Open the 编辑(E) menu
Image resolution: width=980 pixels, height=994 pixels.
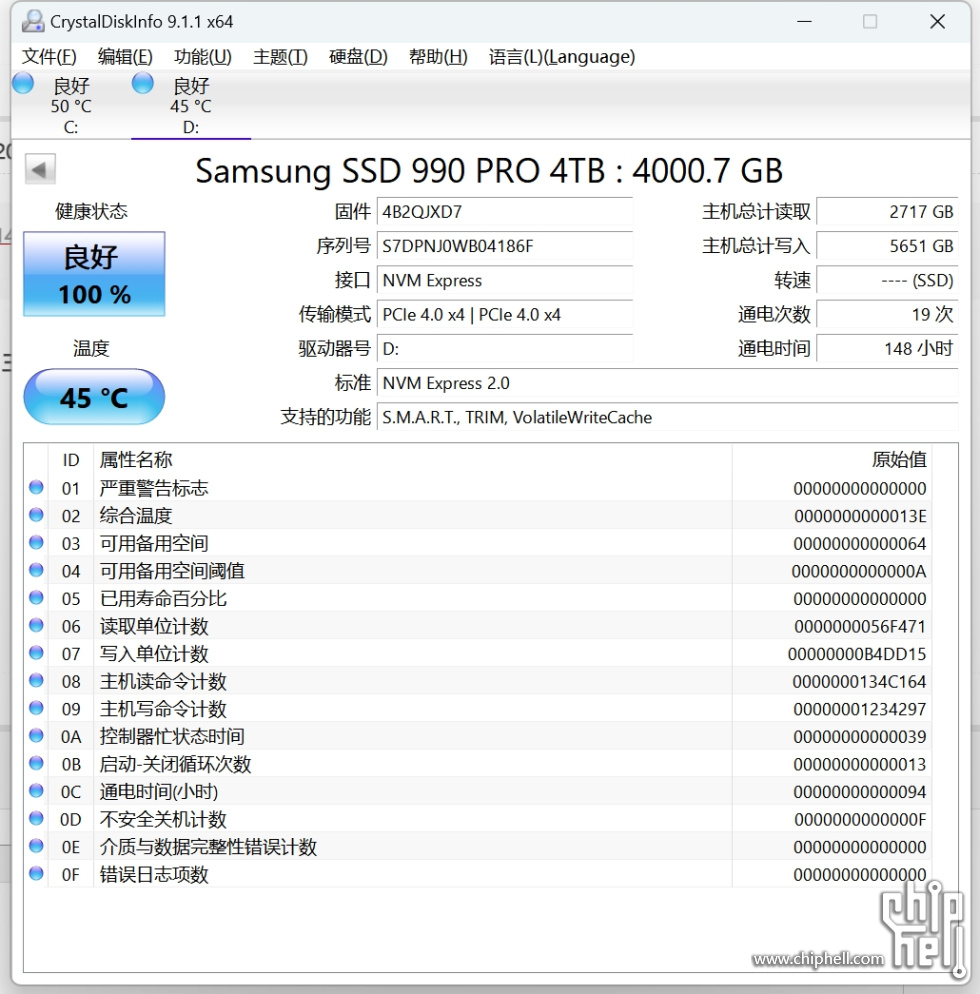tap(126, 57)
